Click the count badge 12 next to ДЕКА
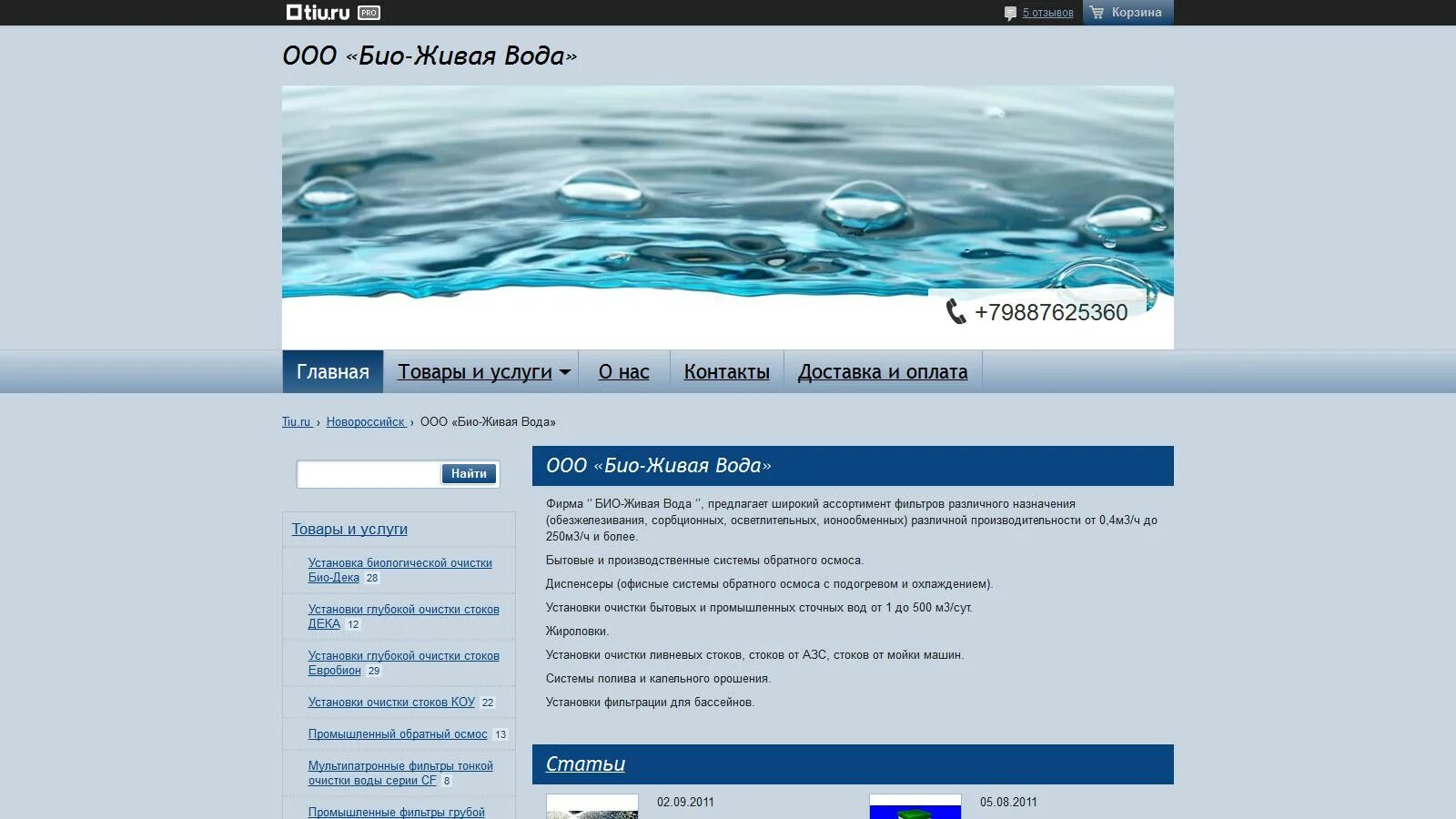The image size is (1456, 819). click(353, 624)
